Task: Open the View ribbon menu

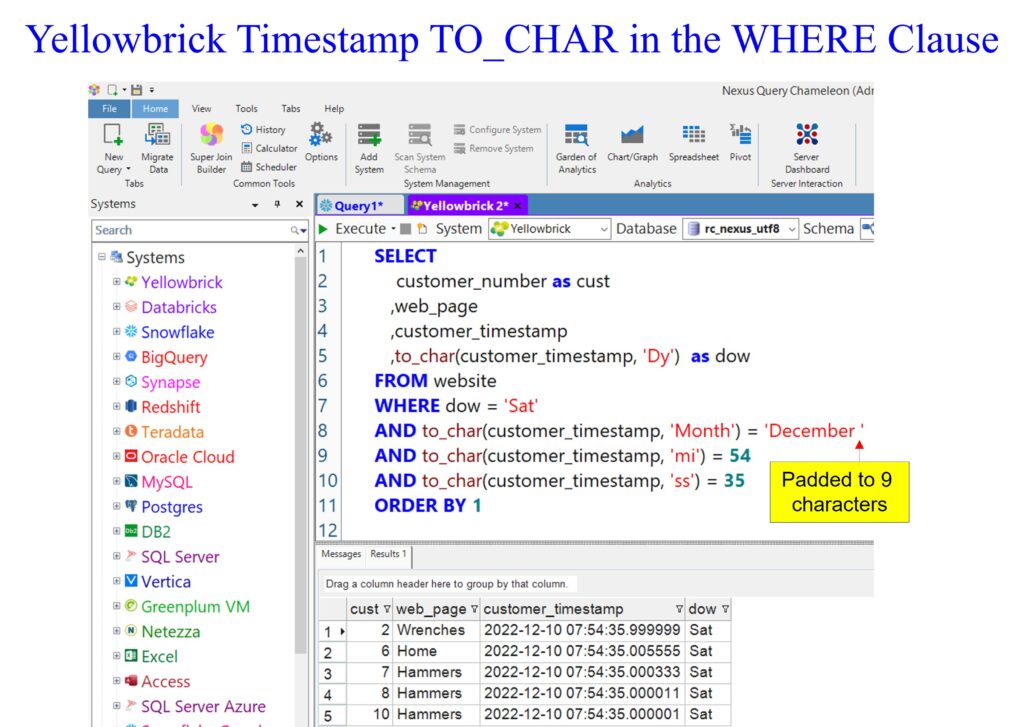Action: (x=201, y=108)
